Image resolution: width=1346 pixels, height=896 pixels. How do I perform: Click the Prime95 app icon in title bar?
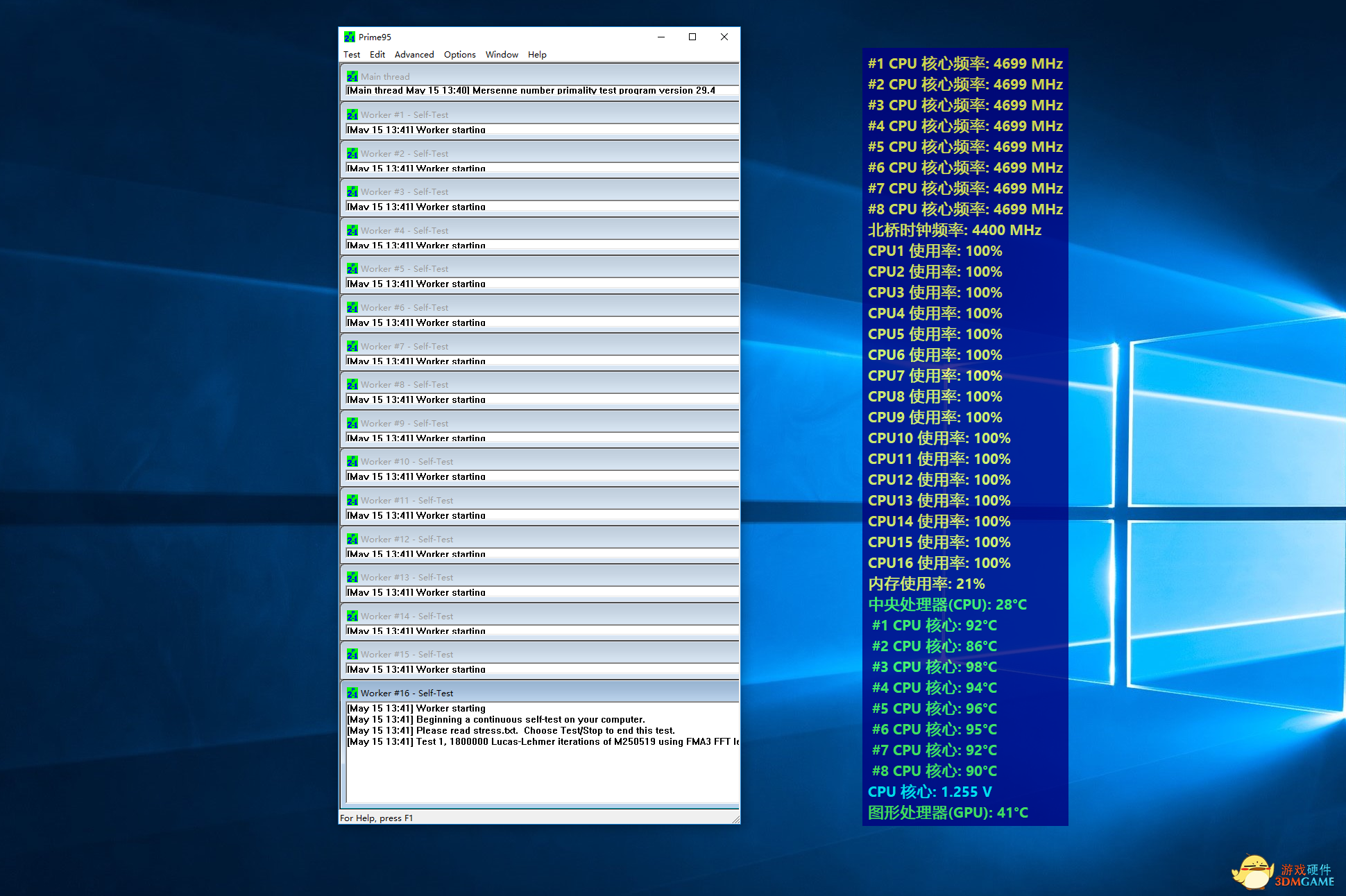tap(350, 37)
